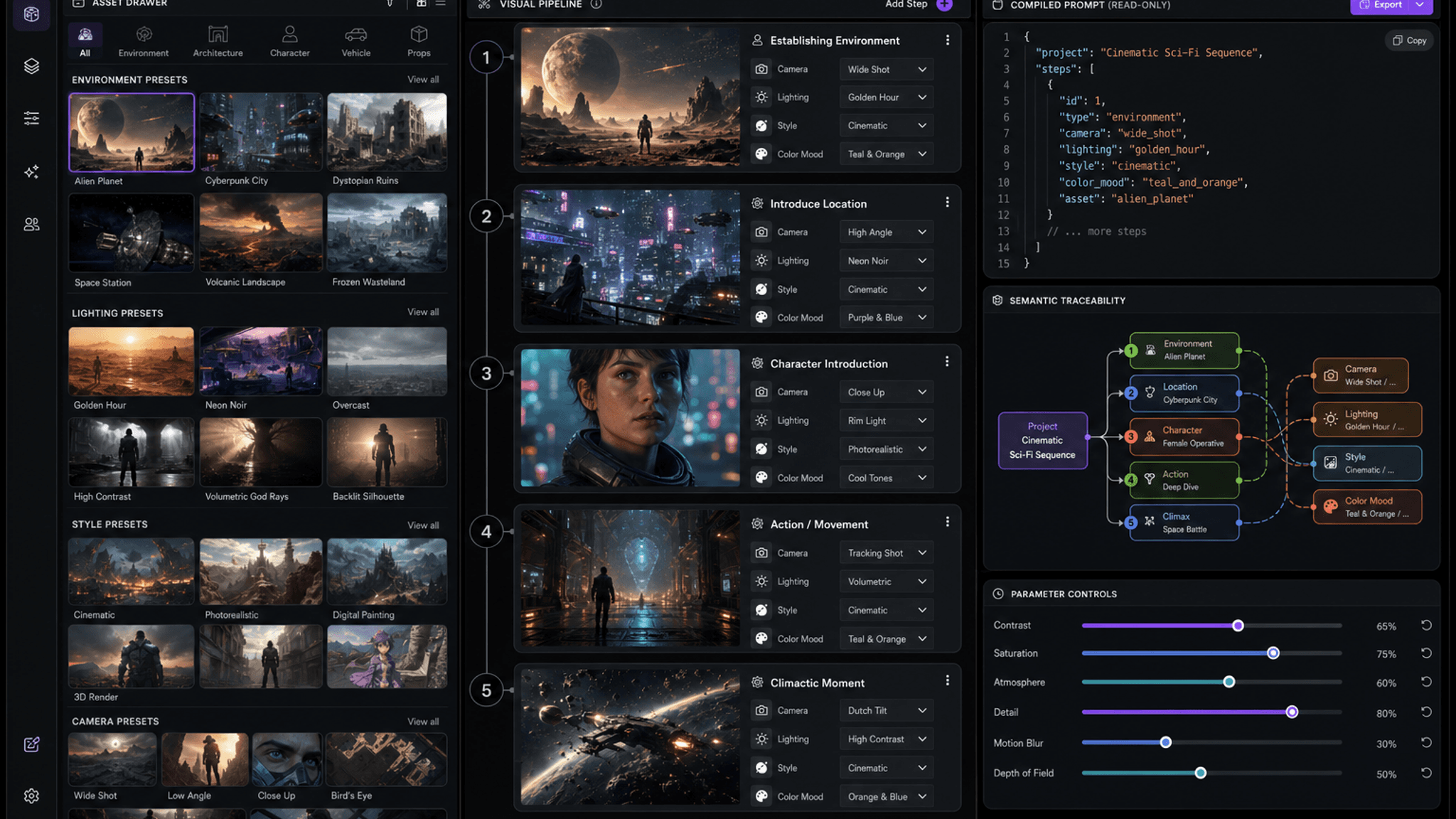
Task: Click the Depth of Field slider handle
Action: click(x=1200, y=773)
